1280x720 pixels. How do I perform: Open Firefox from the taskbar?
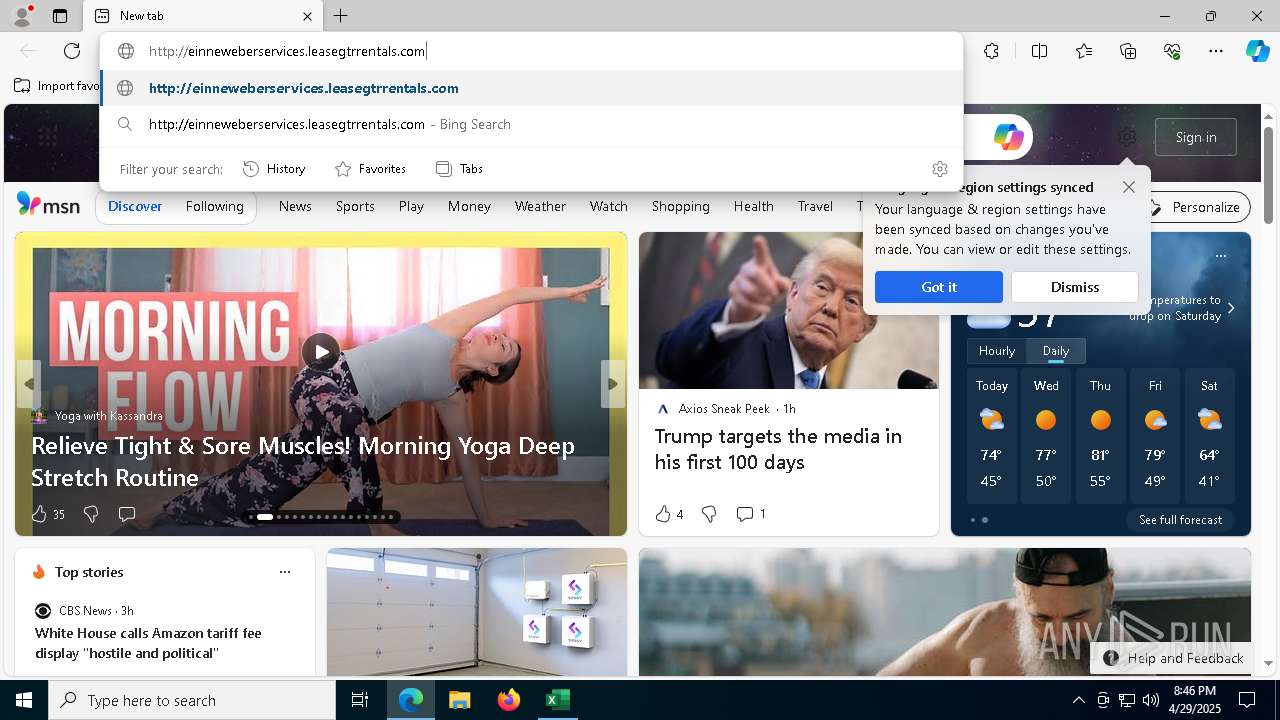[x=509, y=700]
